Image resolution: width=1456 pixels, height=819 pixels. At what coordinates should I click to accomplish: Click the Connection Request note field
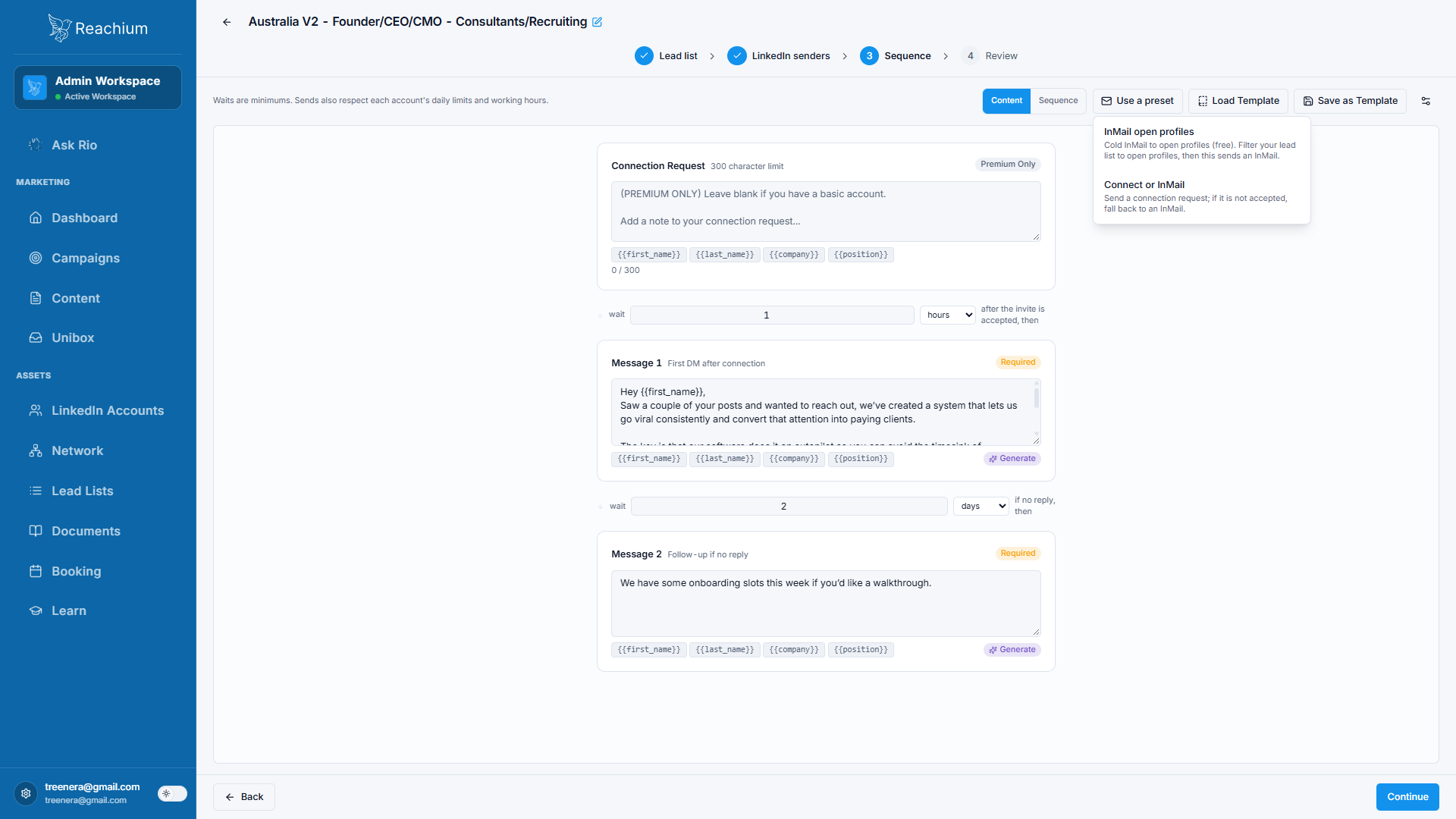coord(826,212)
